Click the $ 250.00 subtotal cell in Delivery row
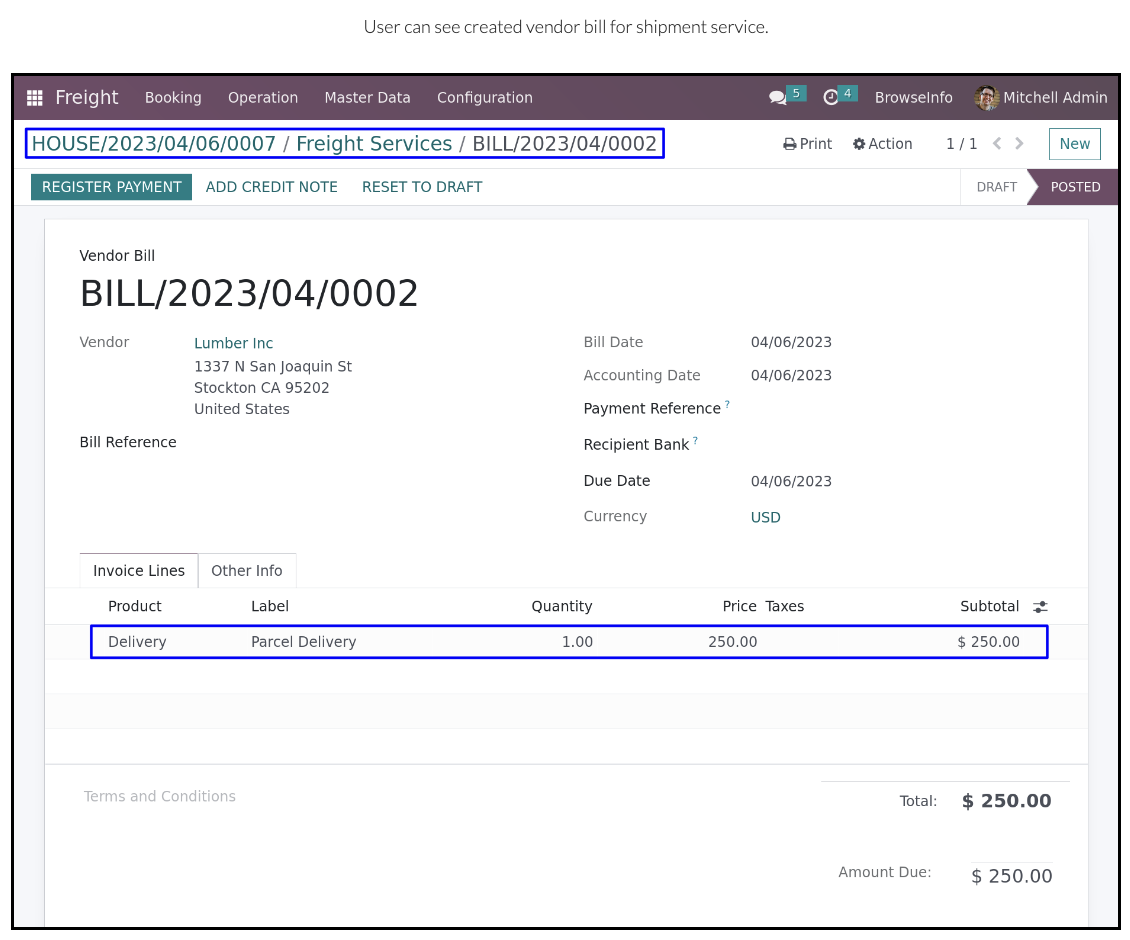 988,642
